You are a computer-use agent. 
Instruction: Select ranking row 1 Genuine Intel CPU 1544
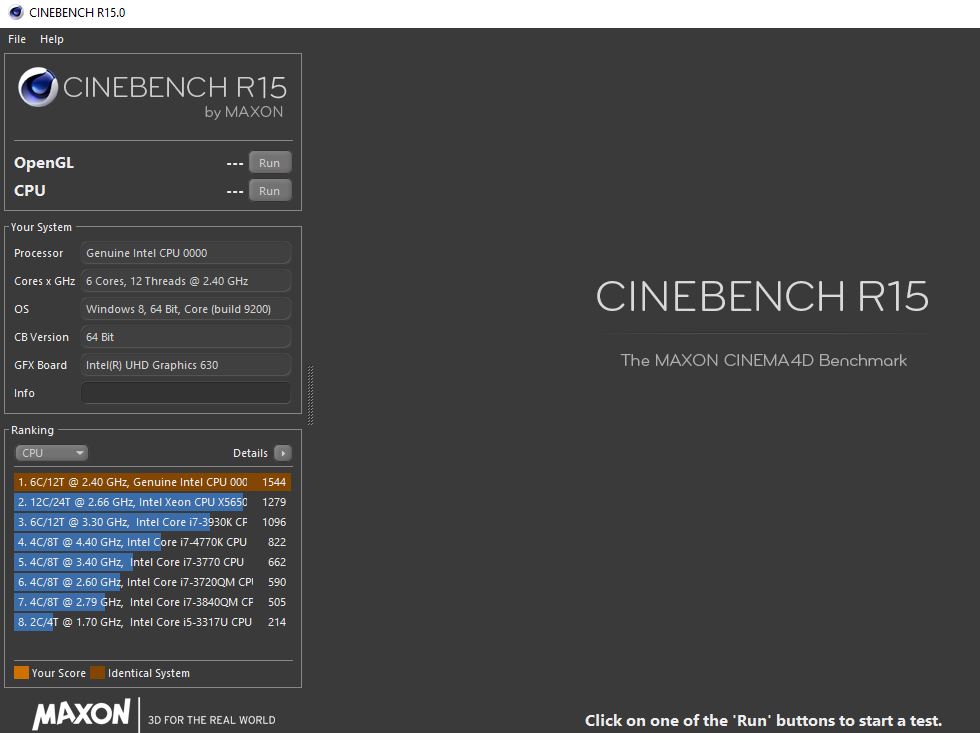[x=152, y=482]
